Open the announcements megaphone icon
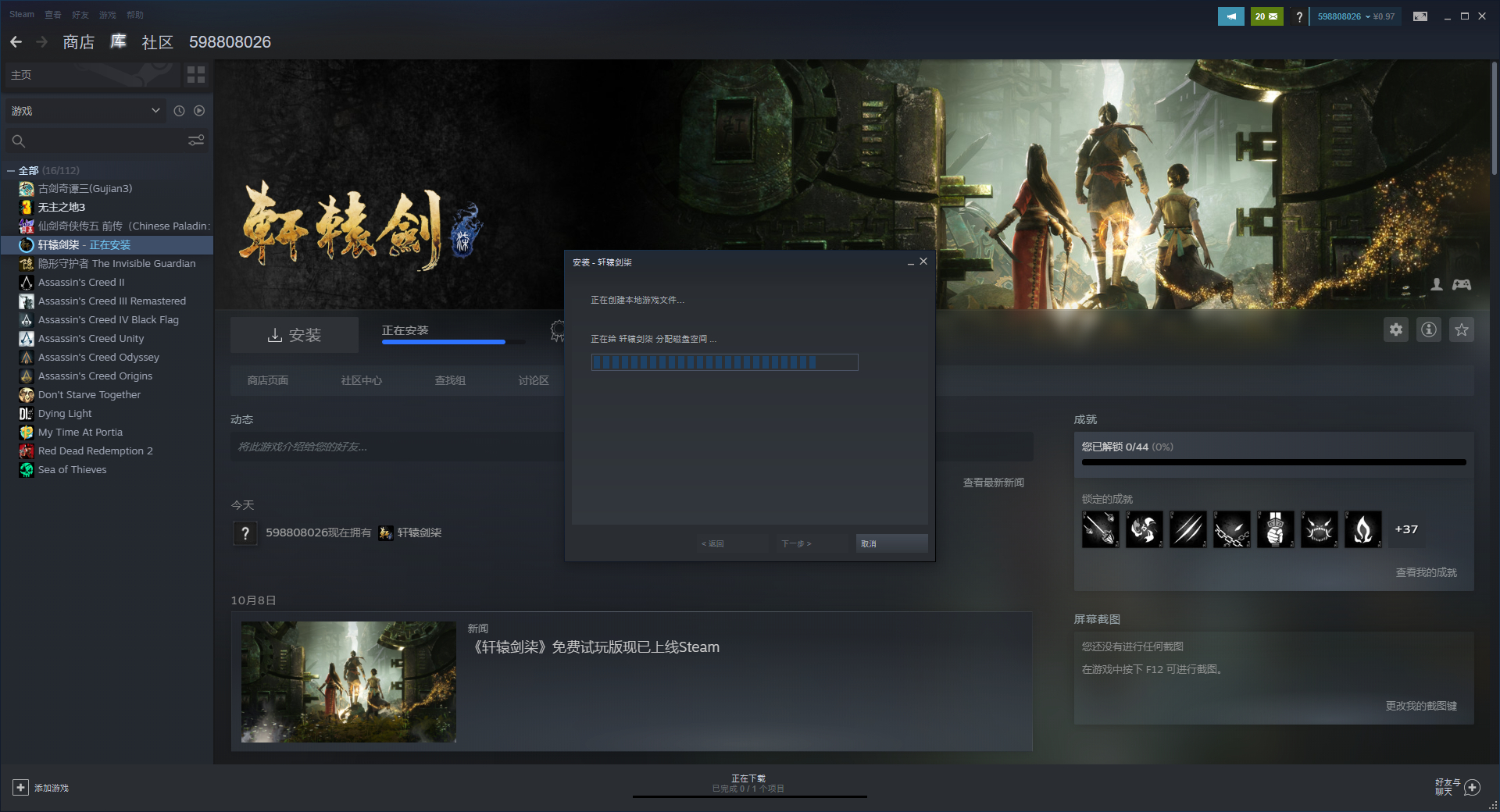The width and height of the screenshot is (1500, 812). click(1230, 16)
